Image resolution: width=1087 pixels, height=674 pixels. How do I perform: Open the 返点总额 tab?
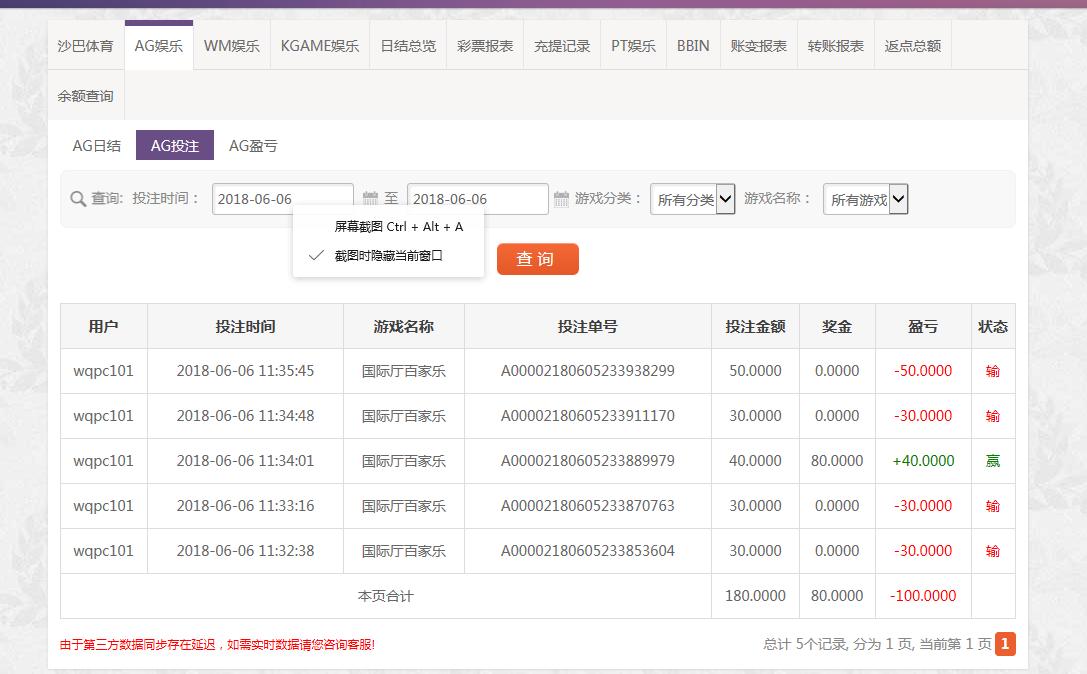point(912,46)
